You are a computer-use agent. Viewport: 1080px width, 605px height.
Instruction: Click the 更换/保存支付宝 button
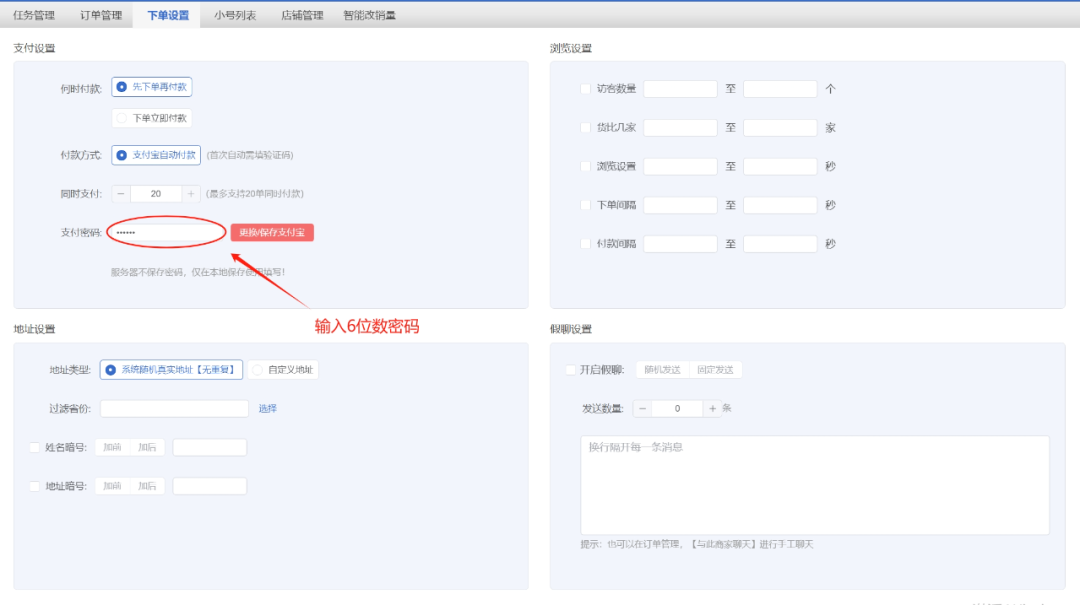[272, 232]
